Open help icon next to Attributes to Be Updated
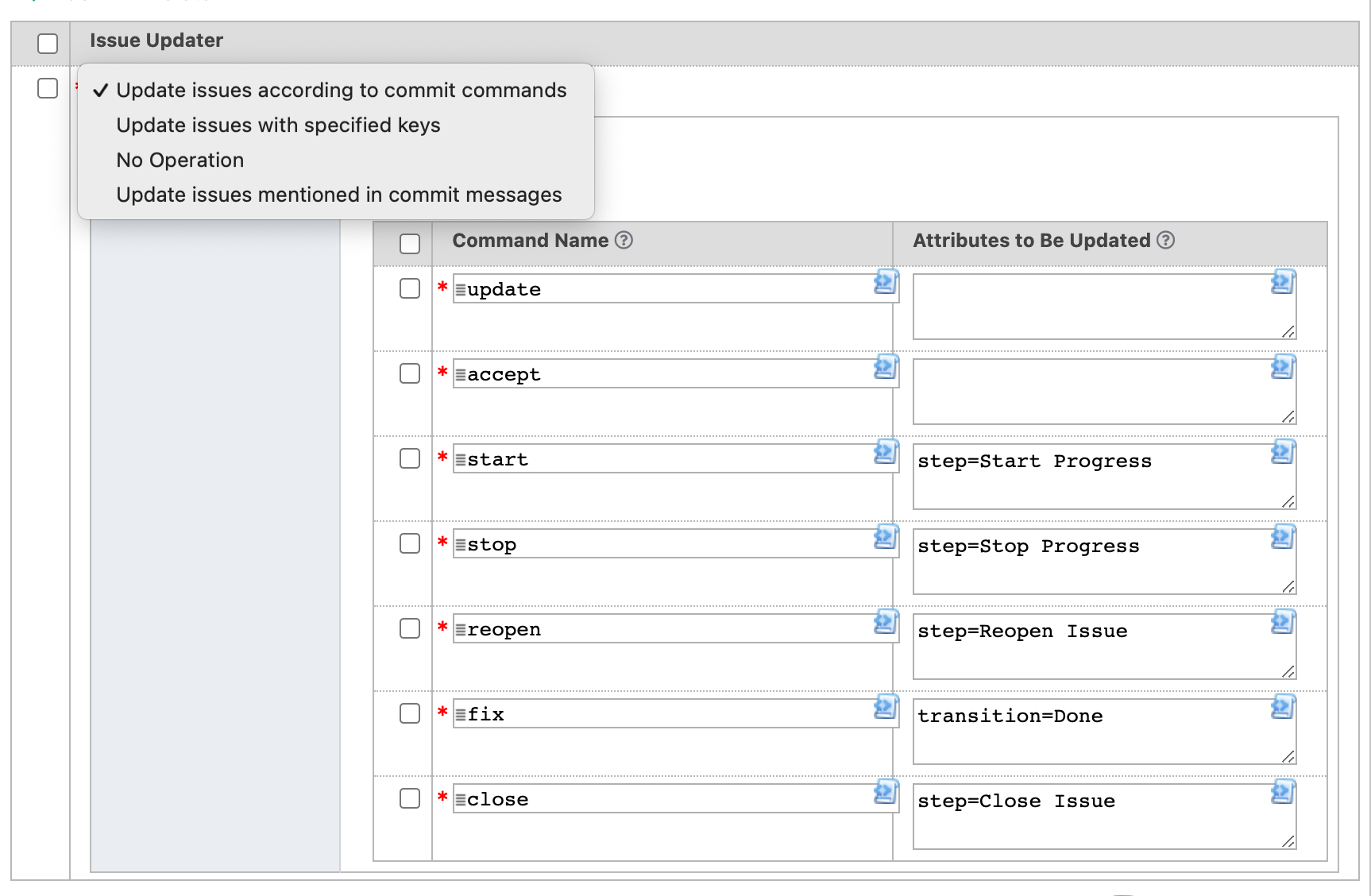The image size is (1371, 896). tap(1165, 240)
